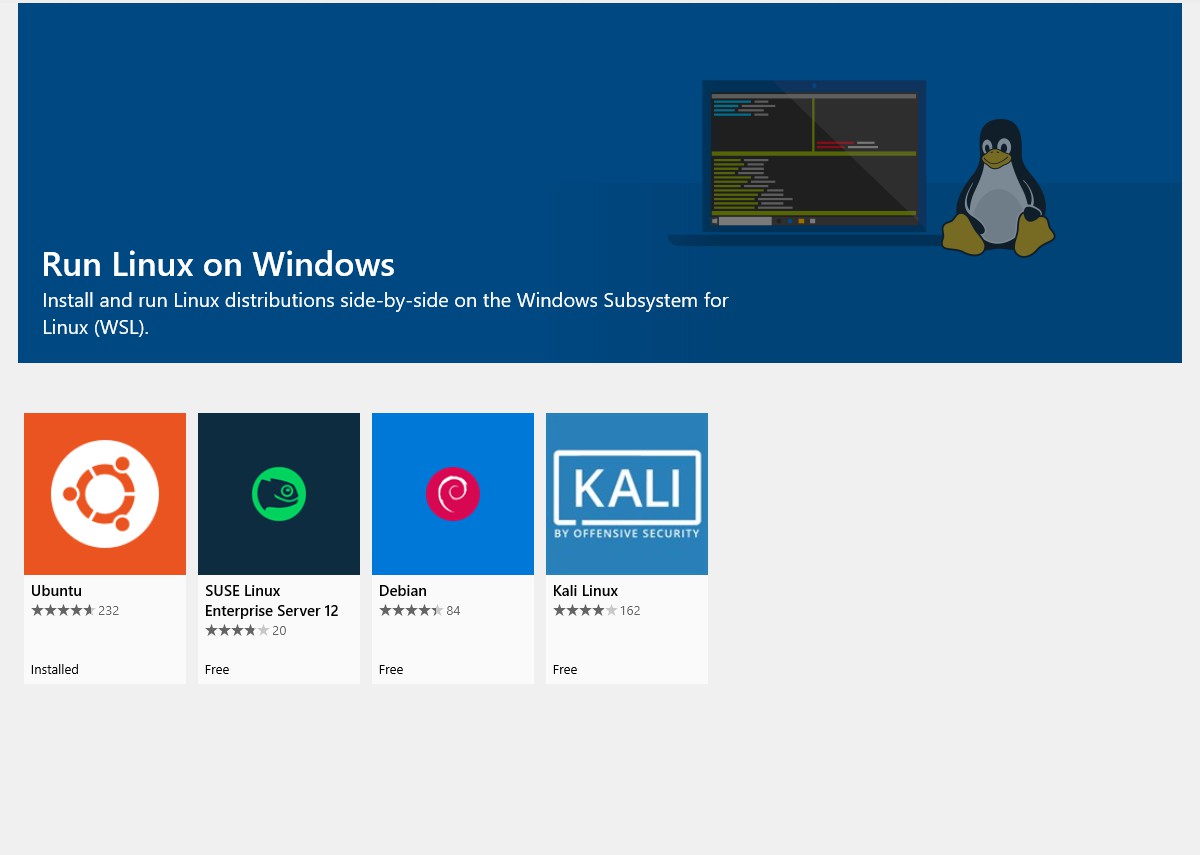The image size is (1200, 855).
Task: Select the Debian swirl logo tile
Action: pyautogui.click(x=453, y=494)
